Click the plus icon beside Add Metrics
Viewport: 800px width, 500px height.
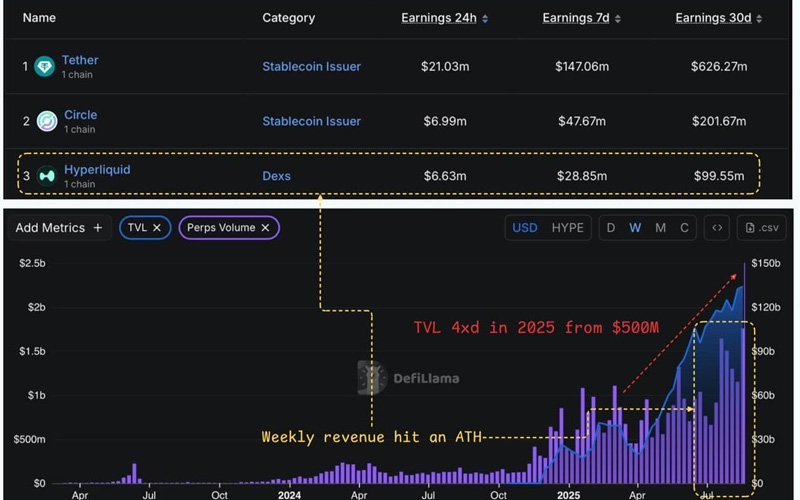pyautogui.click(x=97, y=228)
